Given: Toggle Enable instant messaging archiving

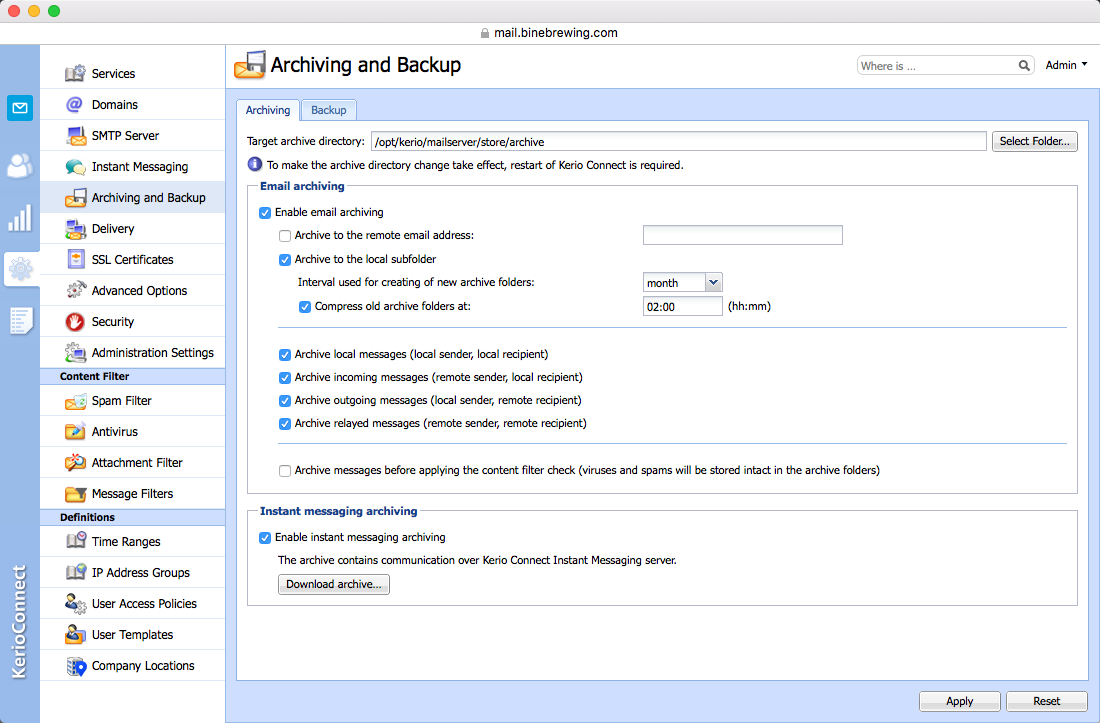Looking at the screenshot, I should pyautogui.click(x=265, y=538).
